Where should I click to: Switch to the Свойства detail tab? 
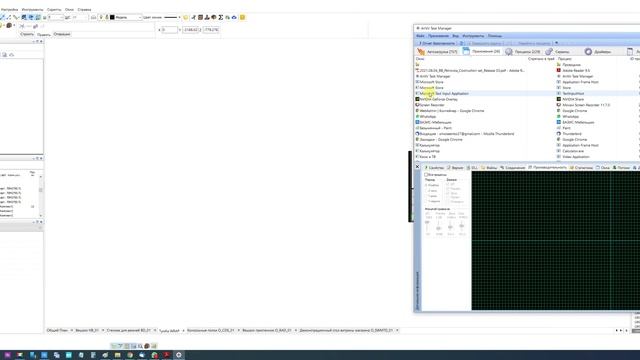434,168
